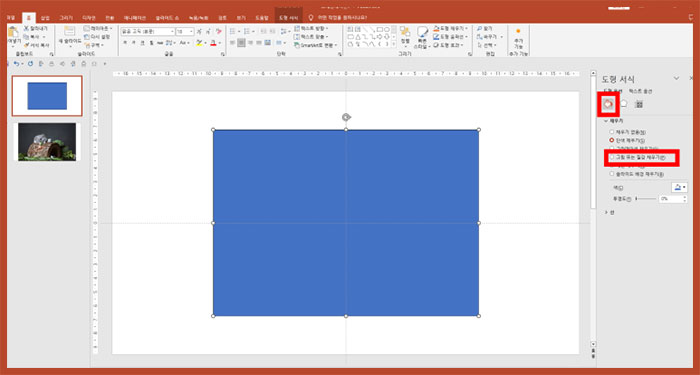Select slide 2 thumbnail with photo

coord(47,142)
